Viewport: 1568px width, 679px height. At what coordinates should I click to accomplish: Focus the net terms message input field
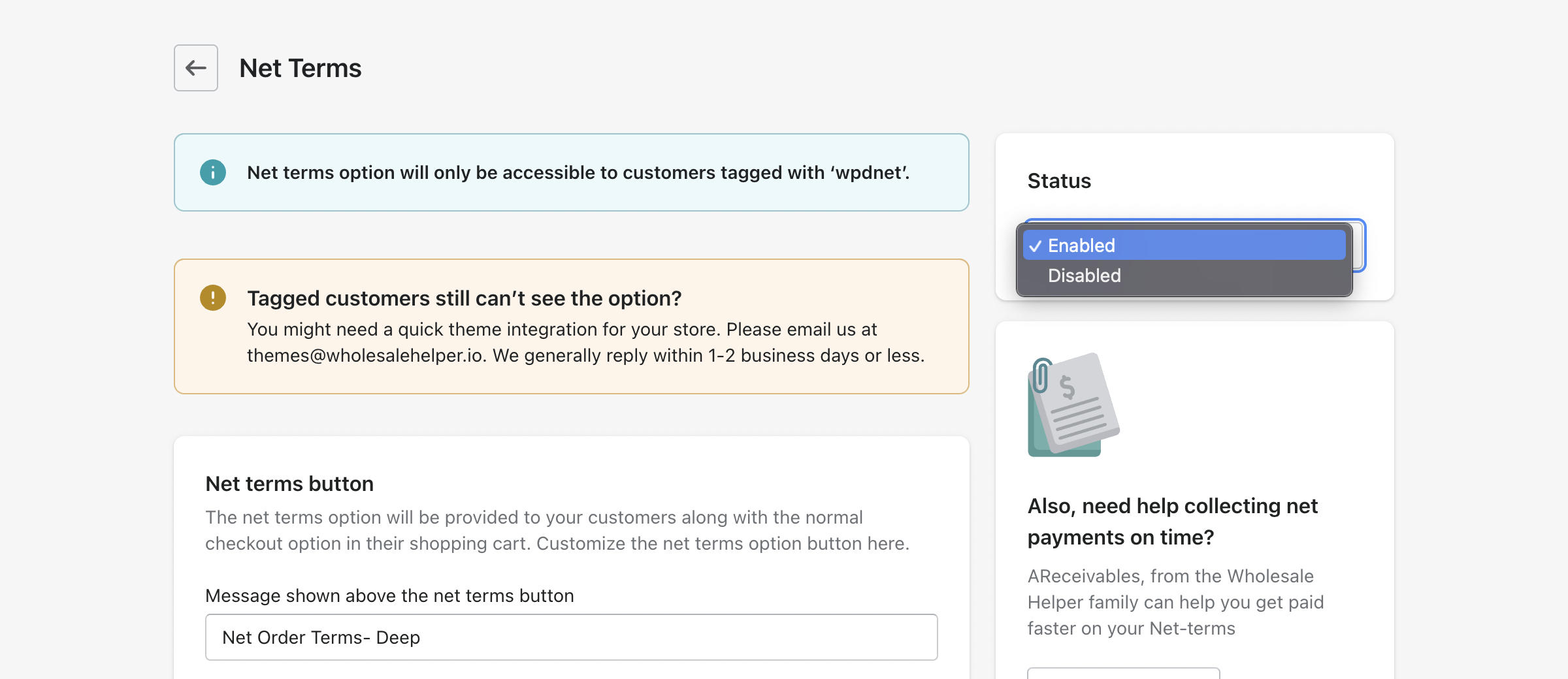pos(571,637)
